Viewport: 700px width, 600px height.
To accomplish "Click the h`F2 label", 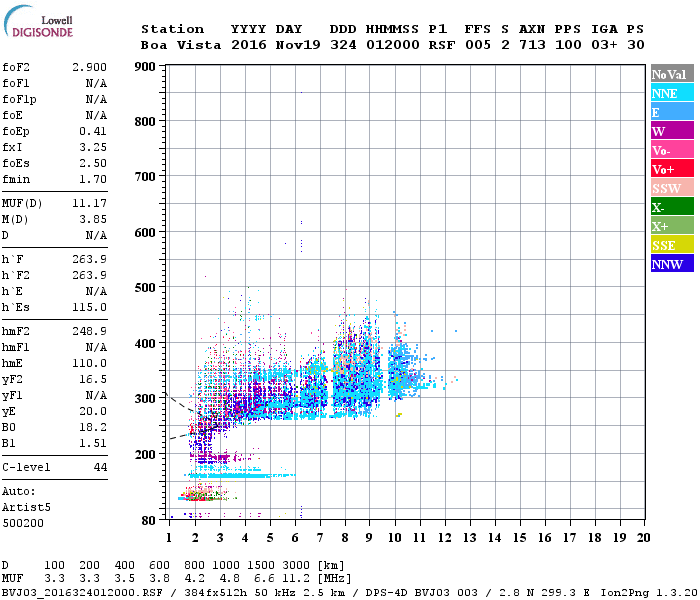I will pyautogui.click(x=16, y=275).
